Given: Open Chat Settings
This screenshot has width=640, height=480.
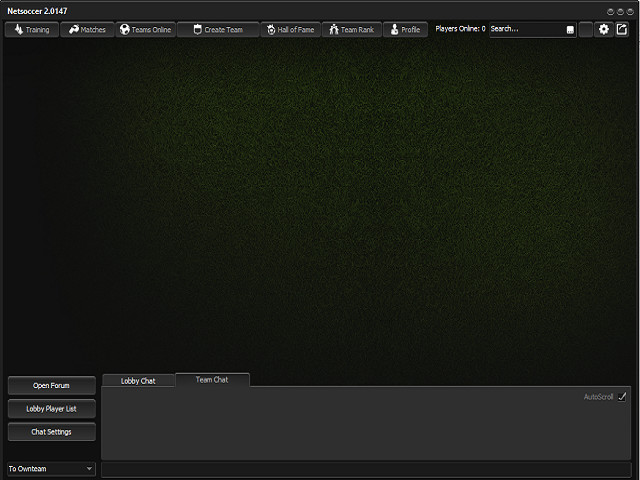Looking at the screenshot, I should (x=52, y=432).
